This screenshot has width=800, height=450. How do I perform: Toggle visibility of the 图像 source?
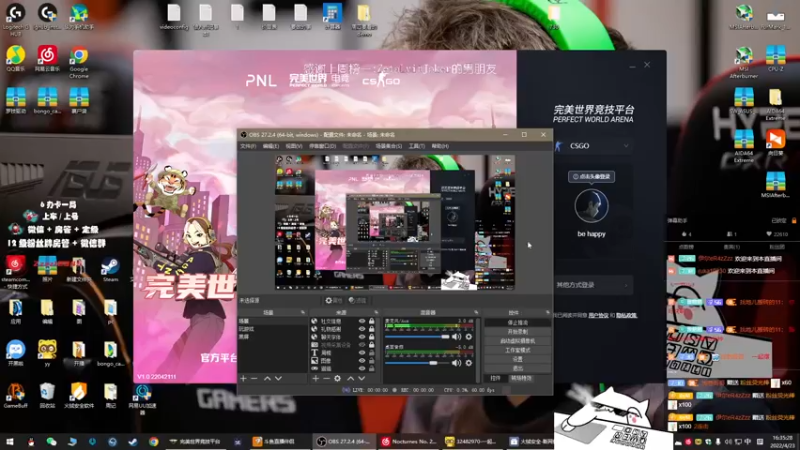[x=362, y=361]
